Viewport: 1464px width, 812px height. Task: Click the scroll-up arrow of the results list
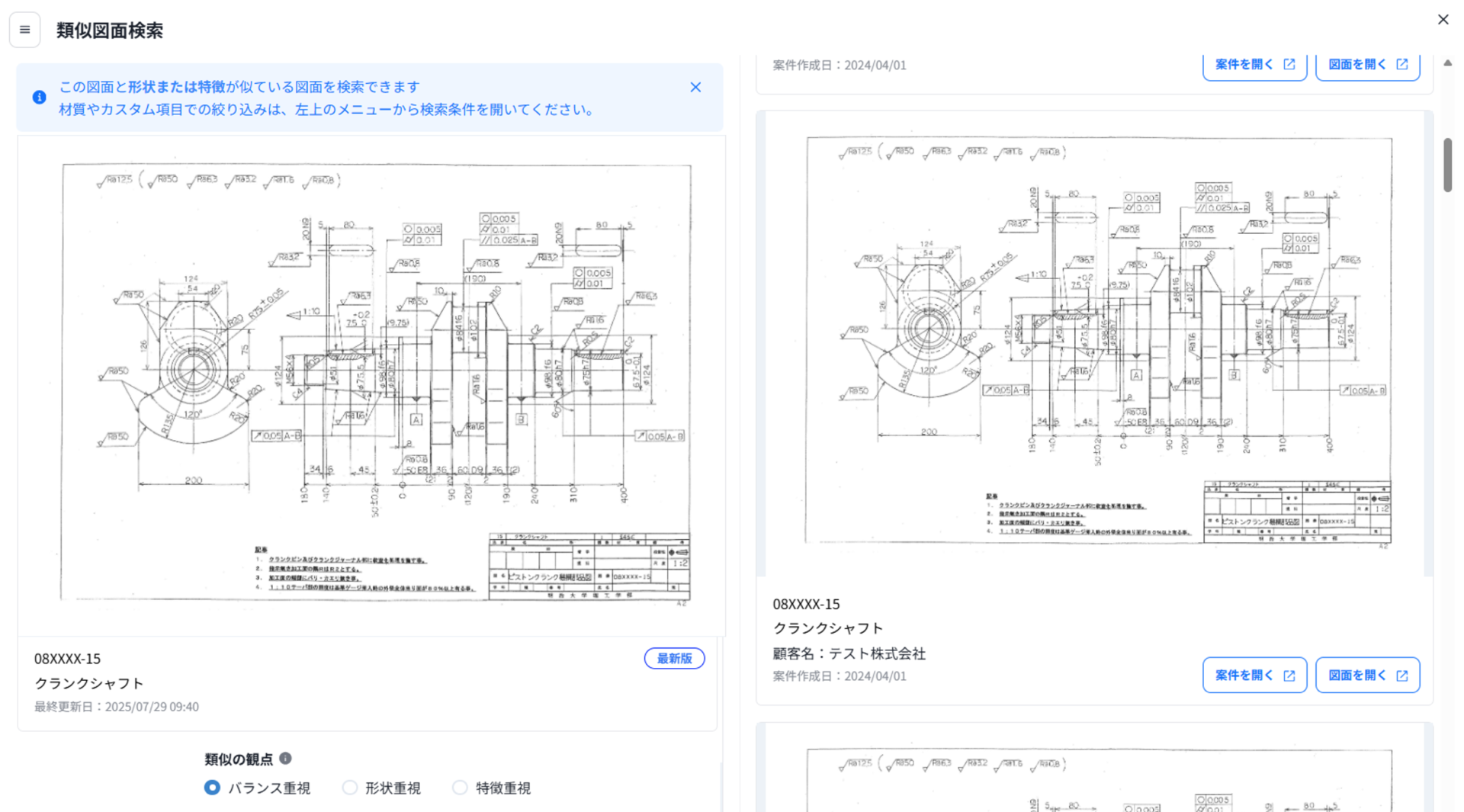tap(1447, 63)
